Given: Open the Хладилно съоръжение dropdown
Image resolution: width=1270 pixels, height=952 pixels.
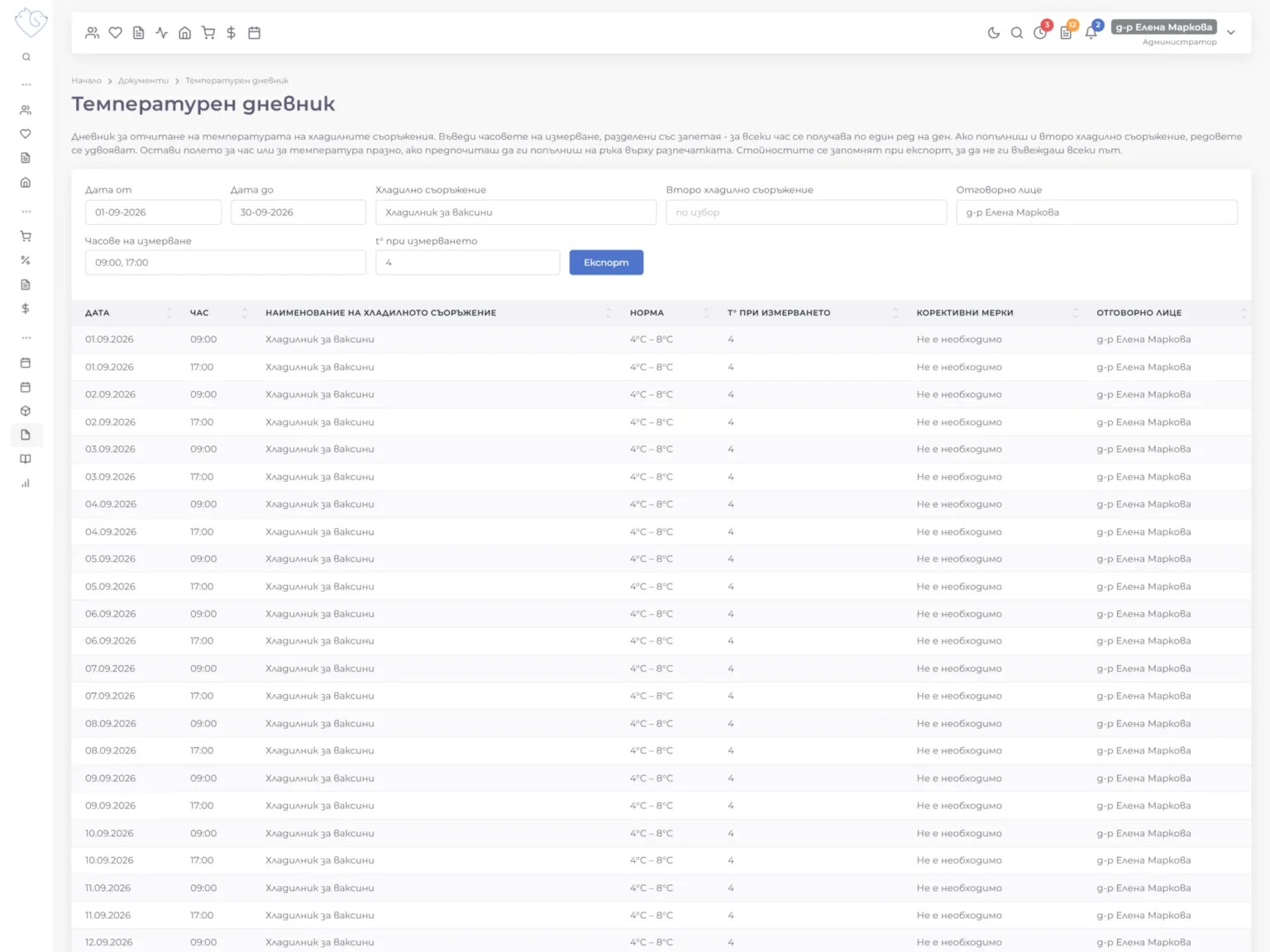Looking at the screenshot, I should coord(516,212).
